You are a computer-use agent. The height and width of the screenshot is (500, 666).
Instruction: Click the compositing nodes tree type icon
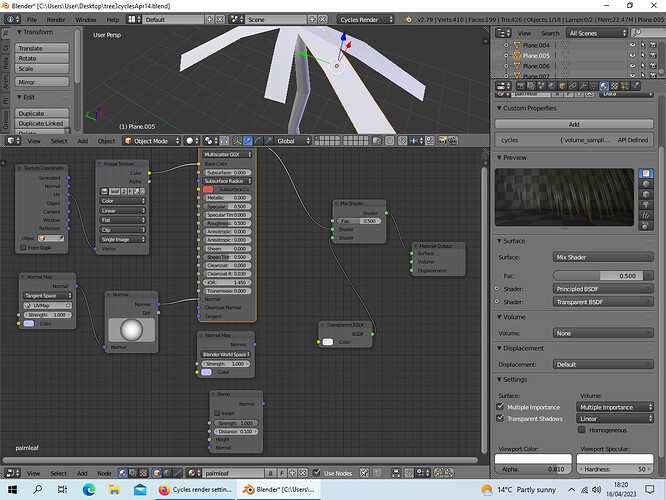click(x=133, y=473)
